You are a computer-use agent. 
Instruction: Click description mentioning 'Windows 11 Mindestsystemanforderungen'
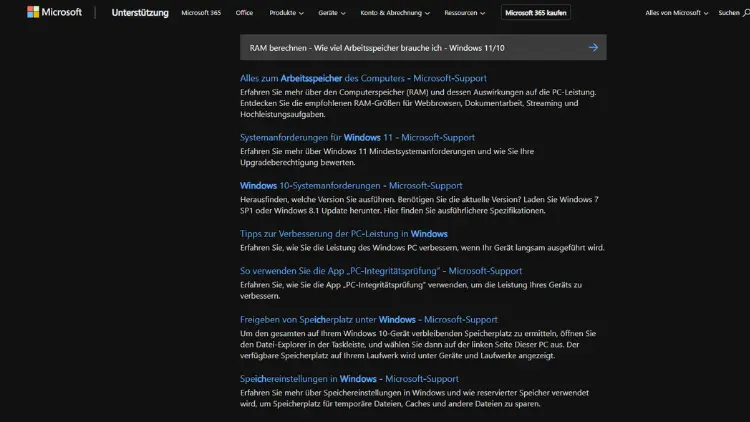[387, 156]
